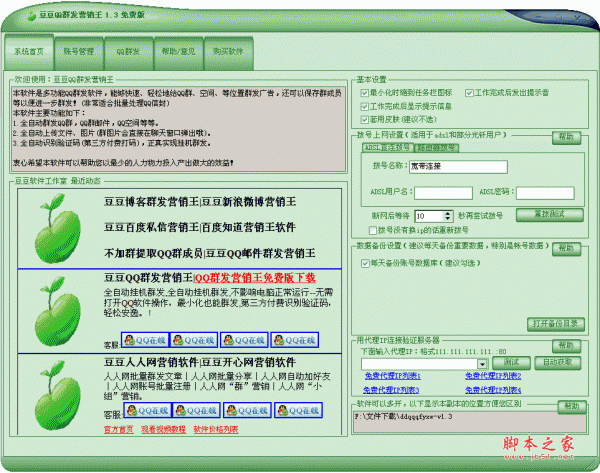Open the 系统首页 tab
This screenshot has width=600, height=473.
tap(29, 52)
